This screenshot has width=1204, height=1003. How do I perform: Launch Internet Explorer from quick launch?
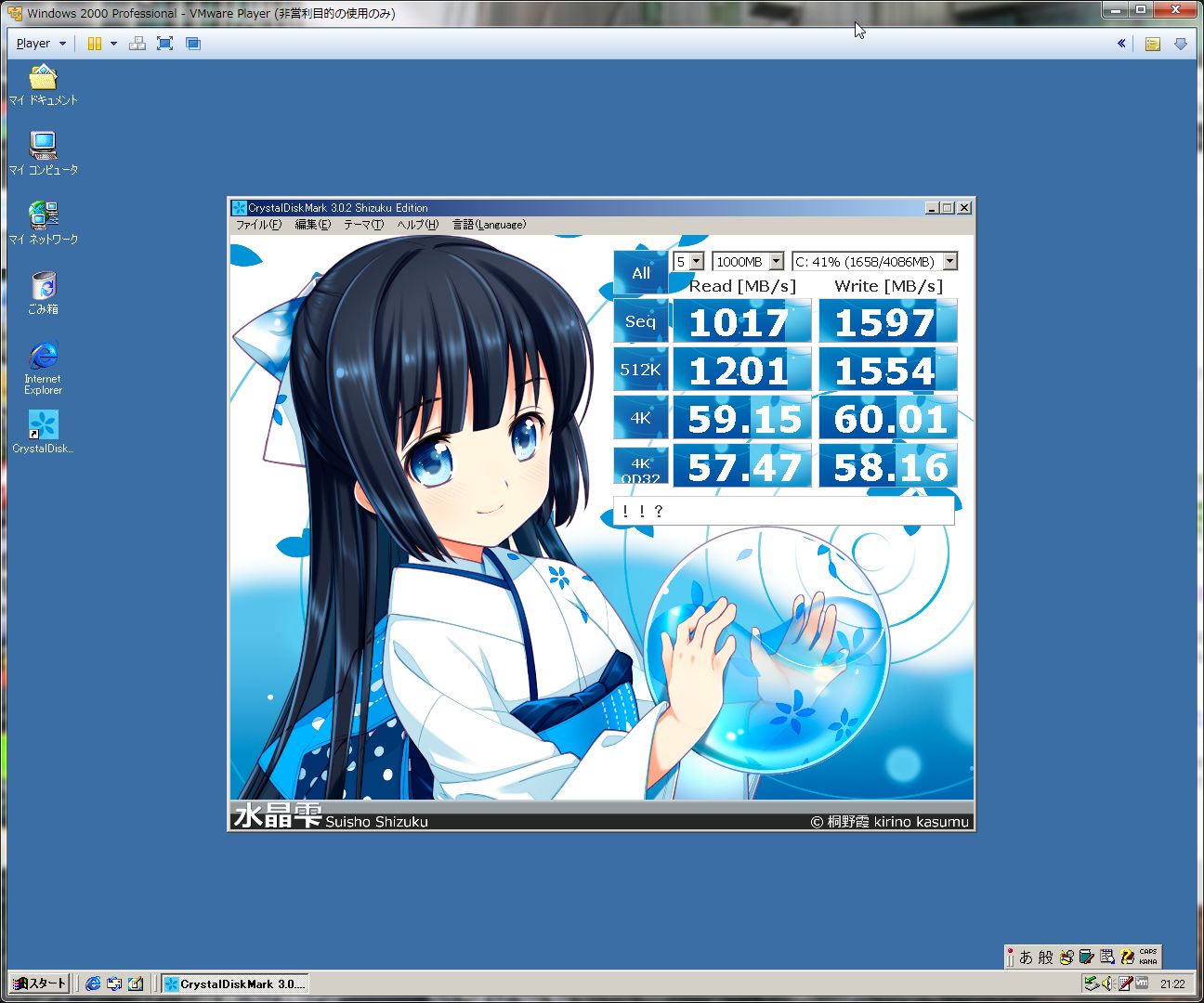click(x=93, y=983)
